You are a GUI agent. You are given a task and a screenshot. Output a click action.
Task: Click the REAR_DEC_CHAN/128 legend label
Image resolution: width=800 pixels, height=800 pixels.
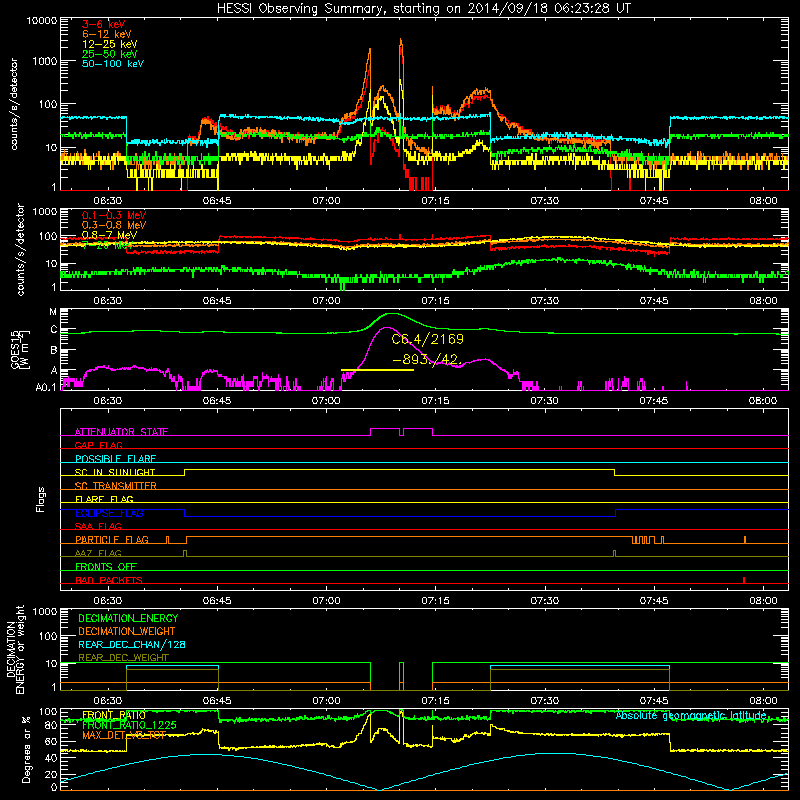pos(132,644)
